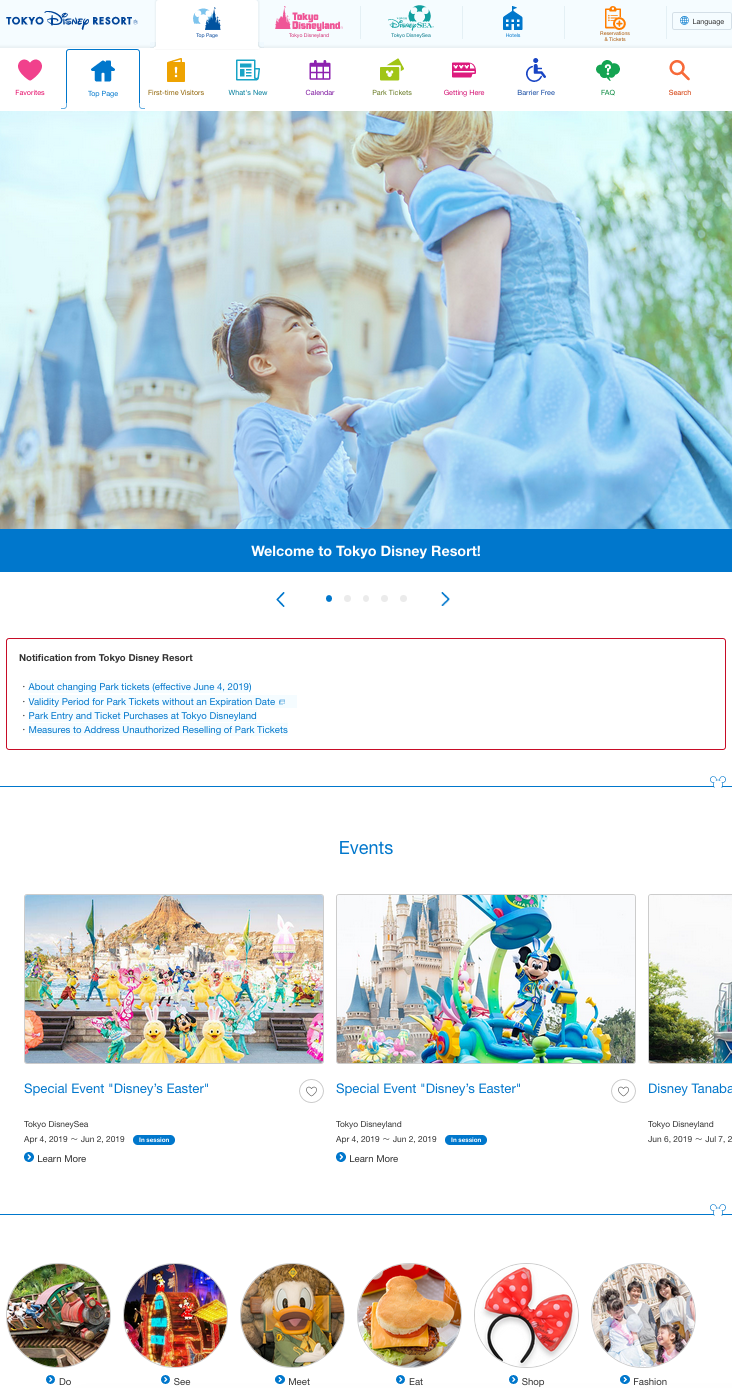Open About changing Park tickets link

coord(140,687)
